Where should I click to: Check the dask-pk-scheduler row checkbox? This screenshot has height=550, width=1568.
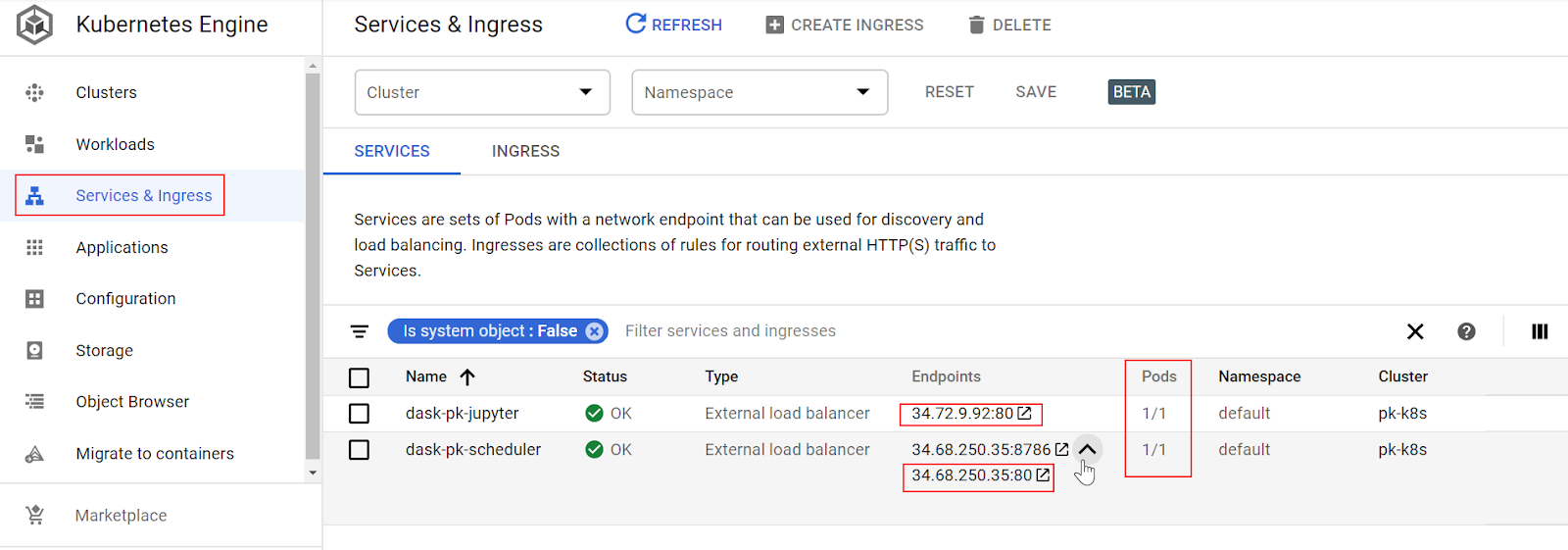tap(360, 449)
